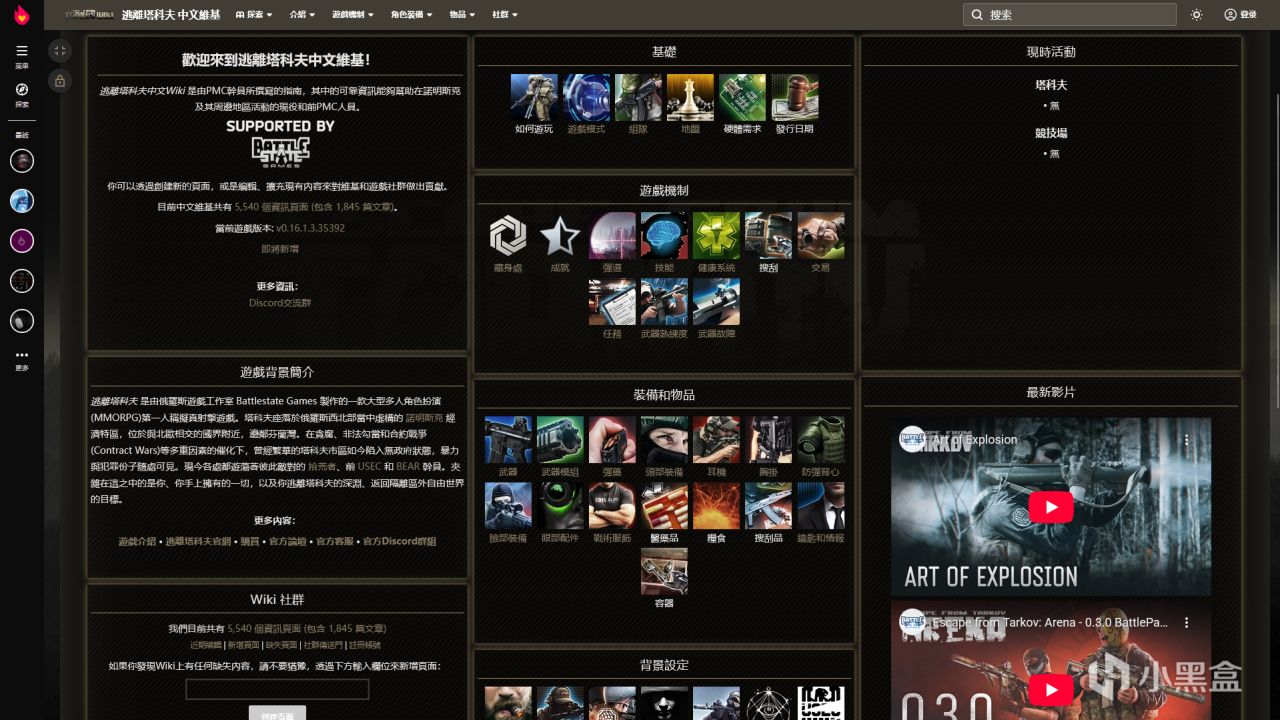The image size is (1280, 720).
Task: Open the 彈藥 ammunition icon
Action: click(x=612, y=440)
